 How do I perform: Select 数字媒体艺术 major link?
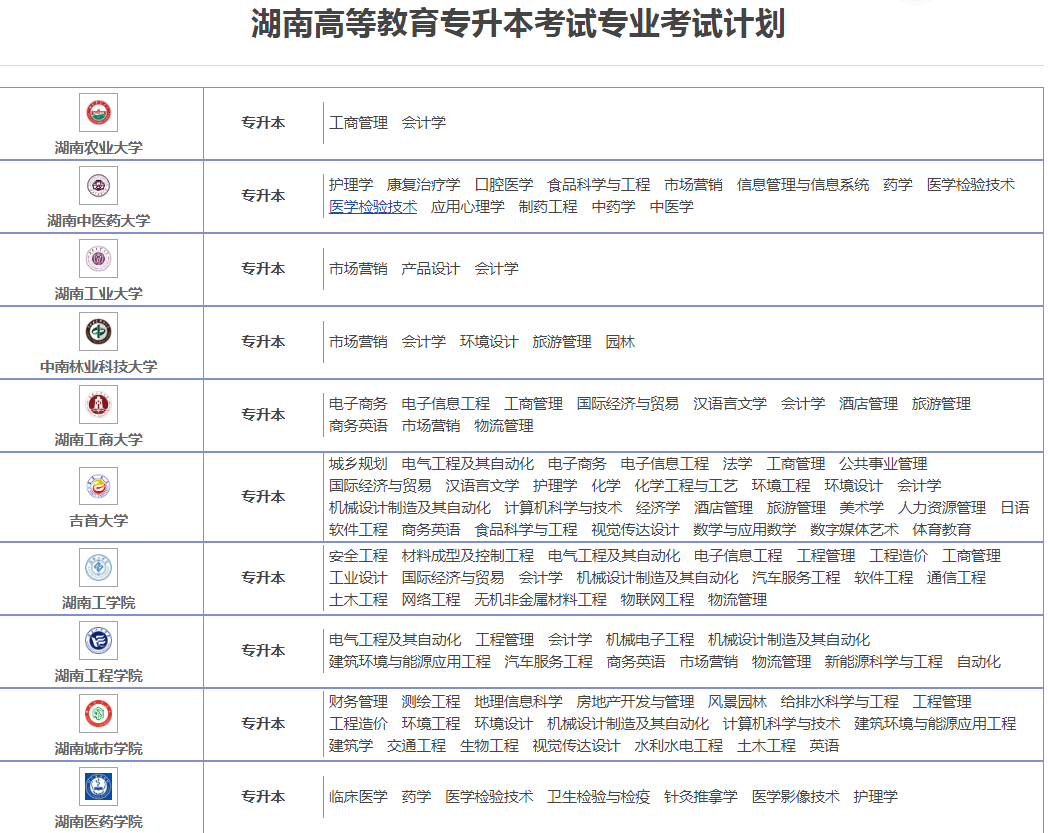(x=854, y=530)
